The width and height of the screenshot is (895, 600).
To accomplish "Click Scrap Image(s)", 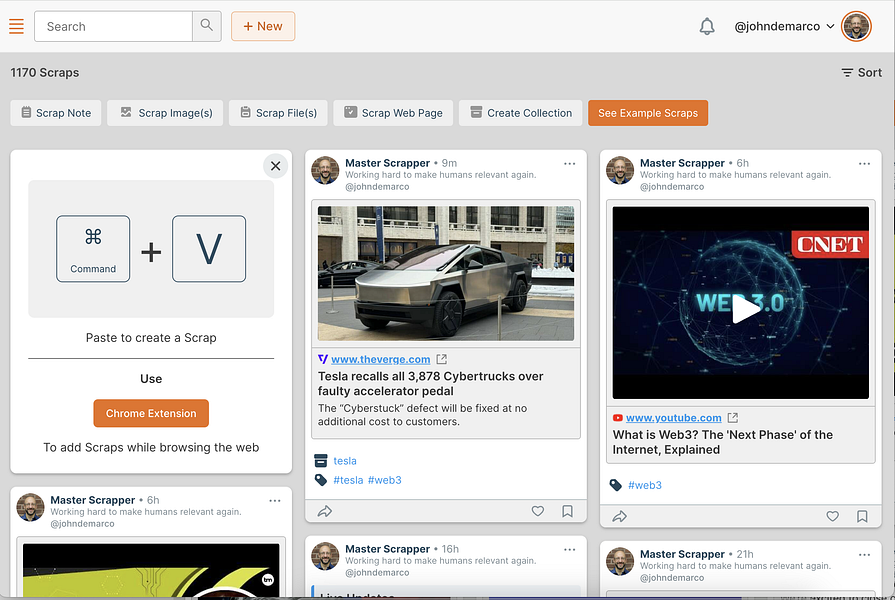I will point(165,113).
